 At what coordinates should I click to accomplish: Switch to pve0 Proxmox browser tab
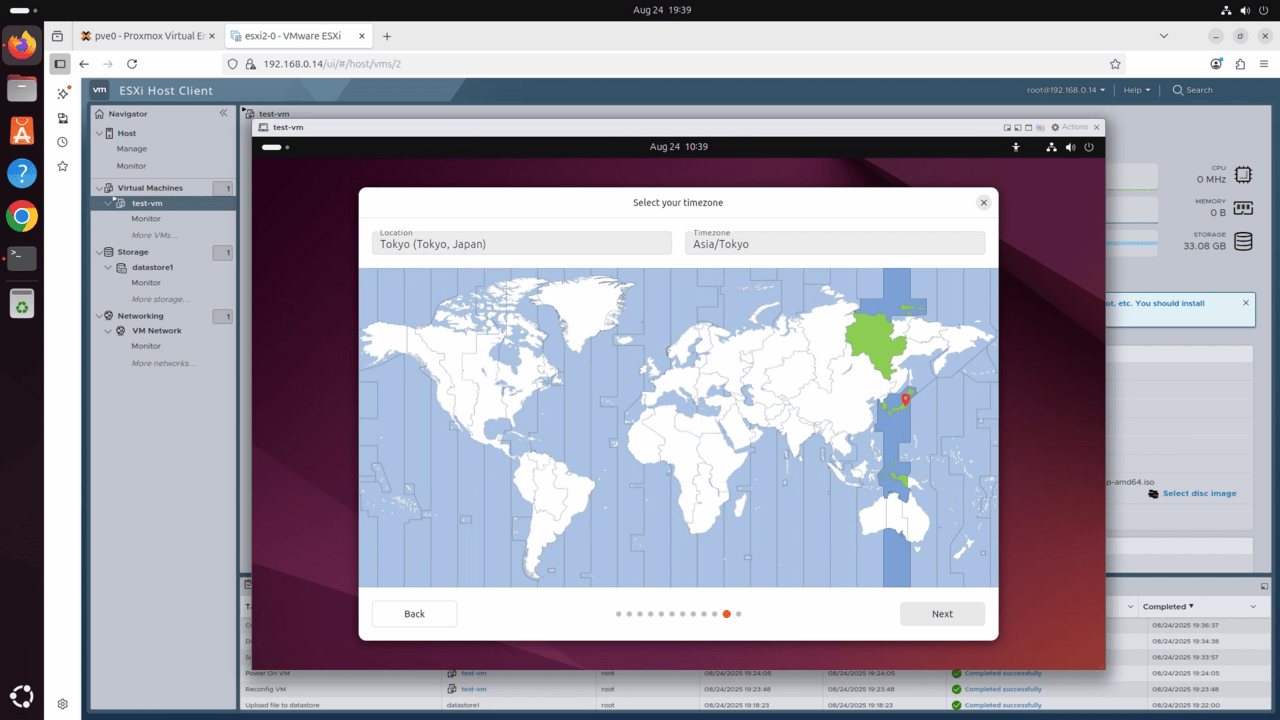(148, 36)
